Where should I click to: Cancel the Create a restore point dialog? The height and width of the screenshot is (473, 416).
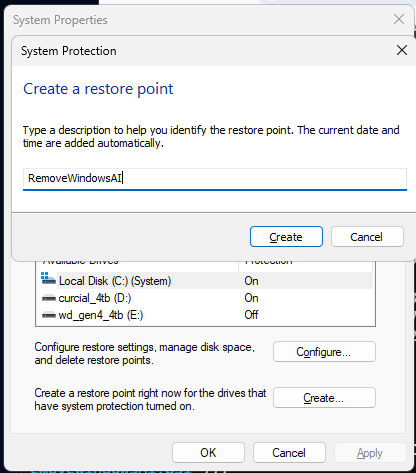point(367,237)
